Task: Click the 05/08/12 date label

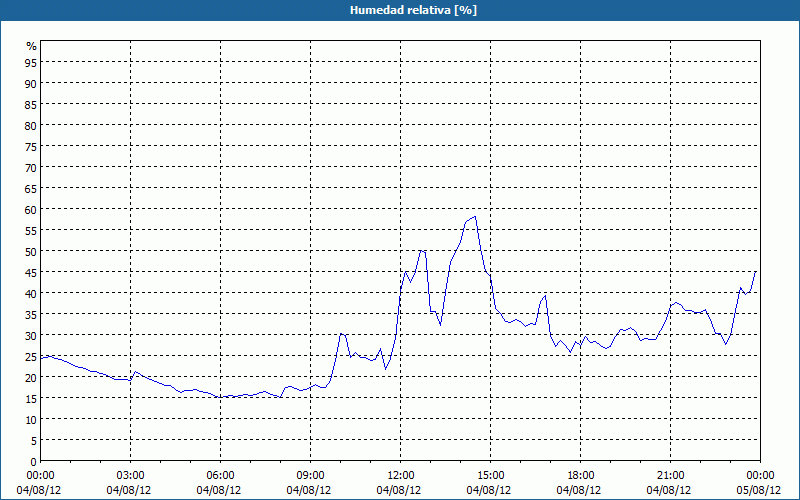Action: [759, 490]
